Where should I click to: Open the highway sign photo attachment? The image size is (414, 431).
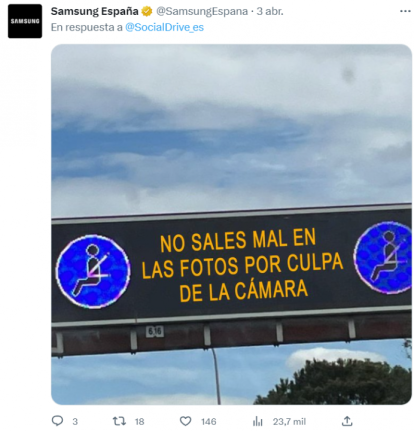[231, 224]
